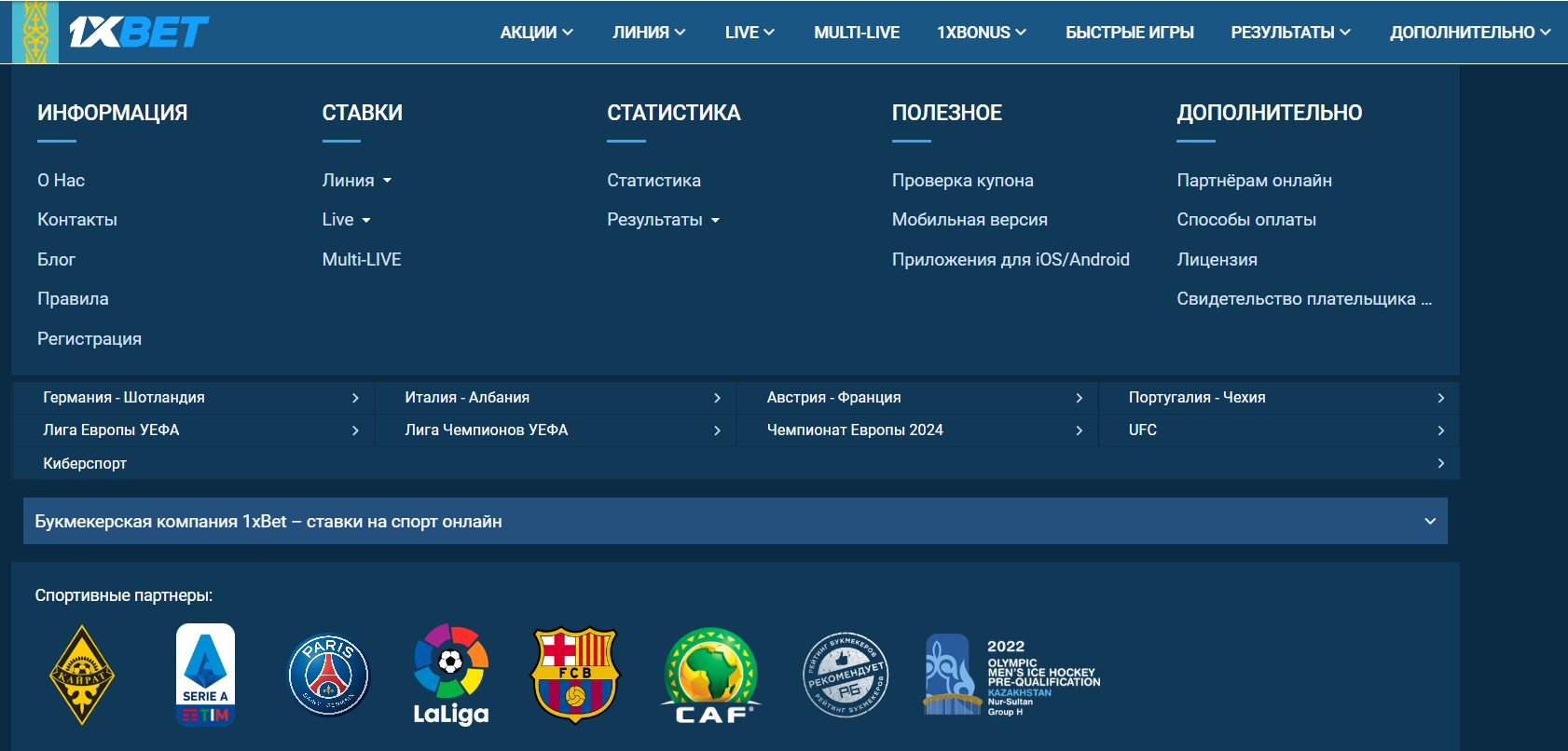Open the Лицензия link
Viewport: 1568px width, 751px height.
pyautogui.click(x=1217, y=260)
